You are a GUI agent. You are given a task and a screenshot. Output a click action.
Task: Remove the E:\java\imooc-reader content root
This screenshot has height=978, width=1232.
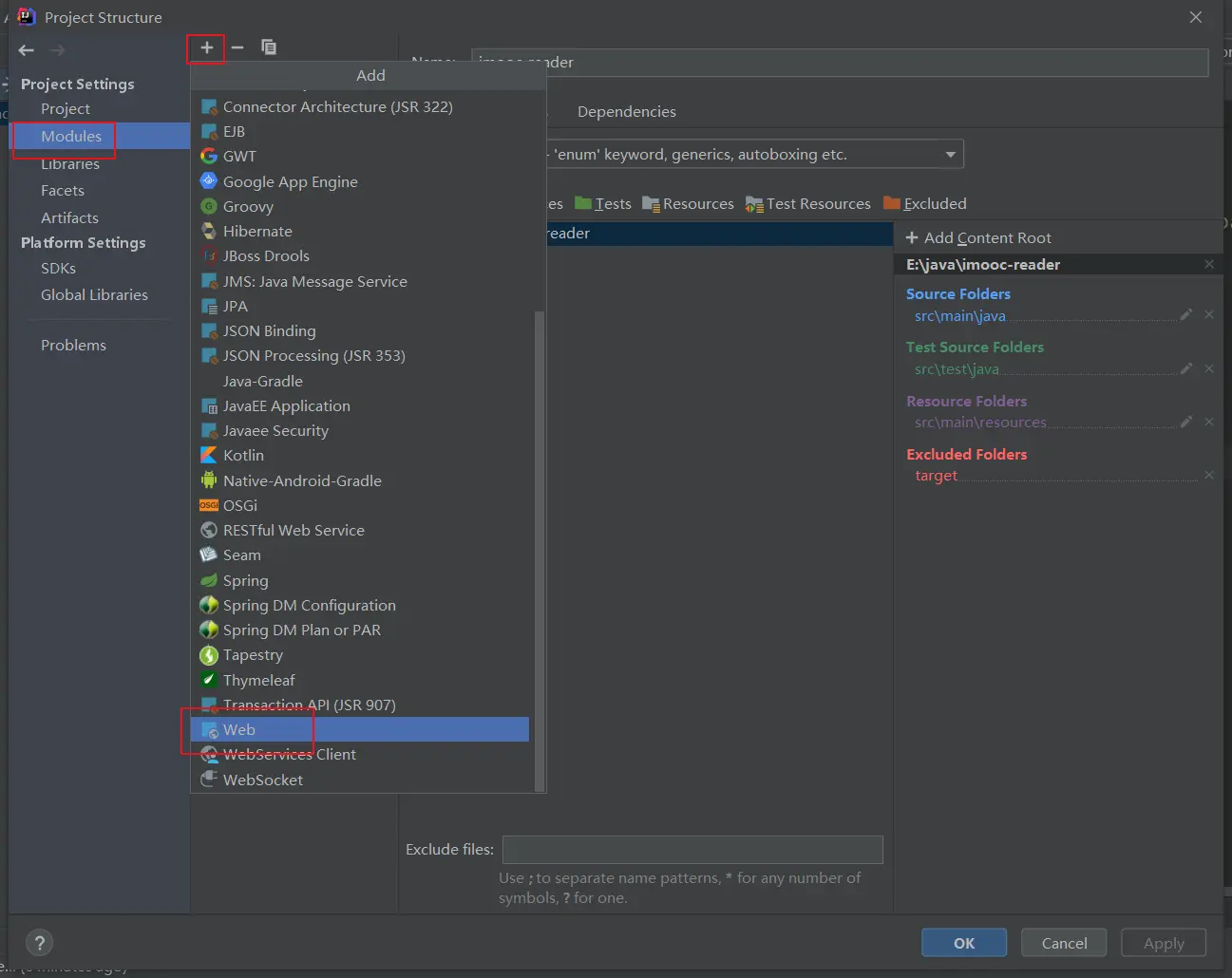click(1208, 265)
